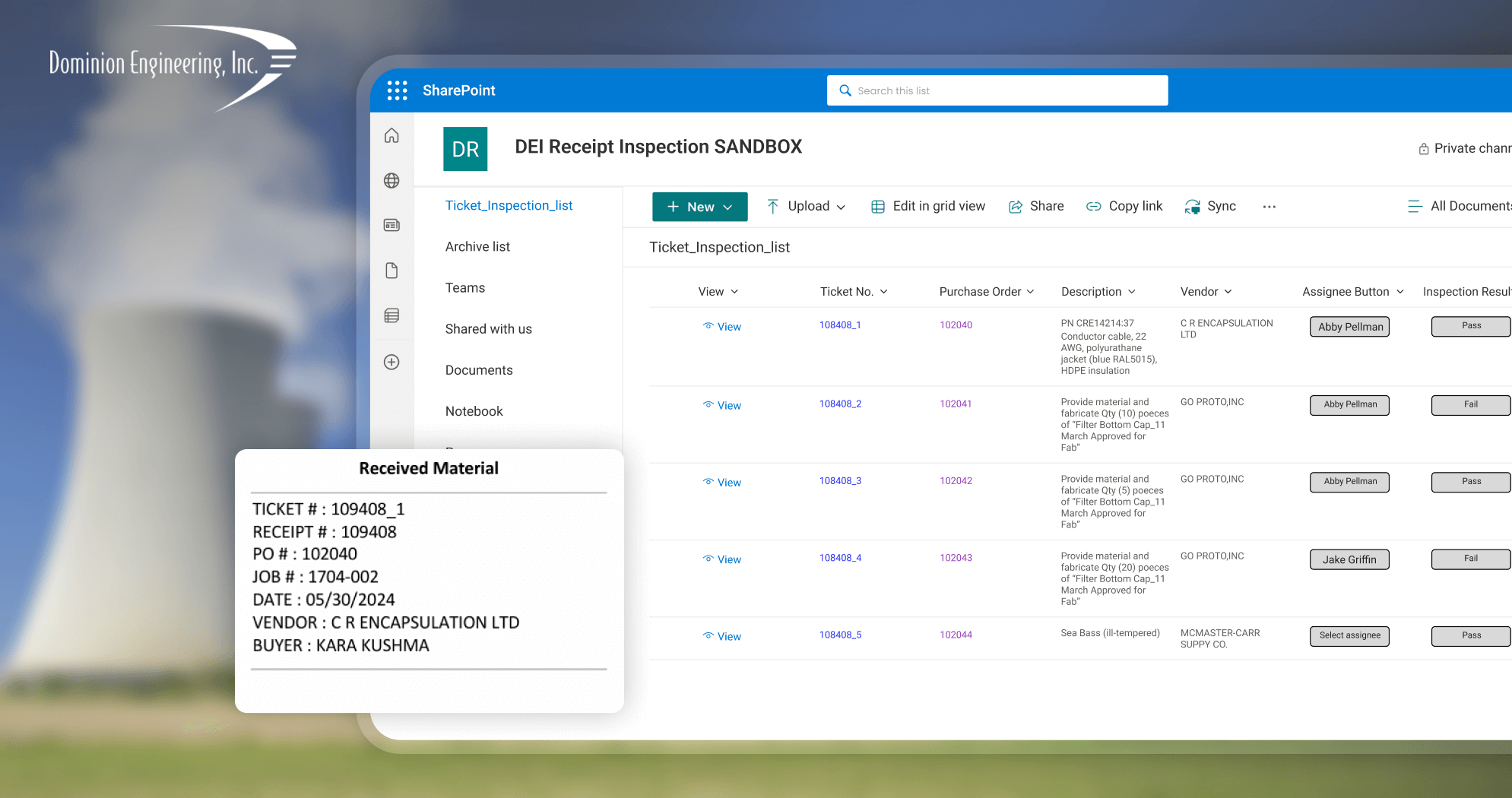The image size is (1512, 798).
Task: Click the SharePoint brand label
Action: click(x=458, y=90)
